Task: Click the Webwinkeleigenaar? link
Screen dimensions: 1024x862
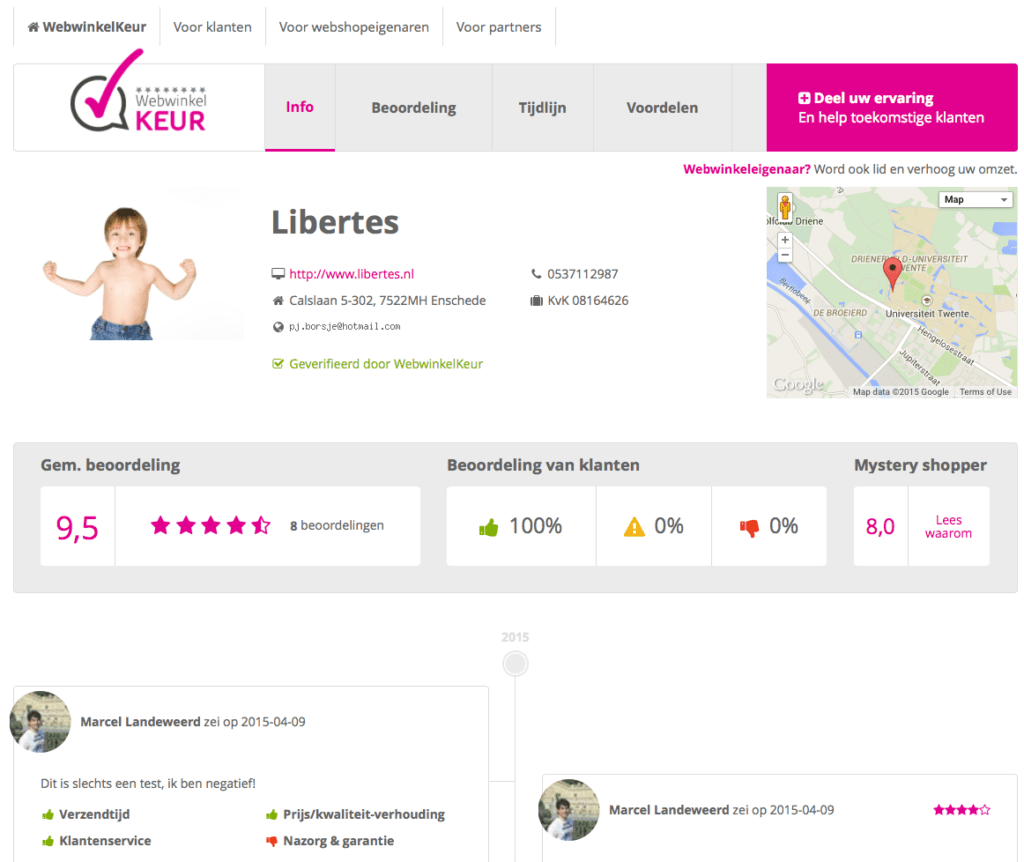Action: (x=746, y=169)
